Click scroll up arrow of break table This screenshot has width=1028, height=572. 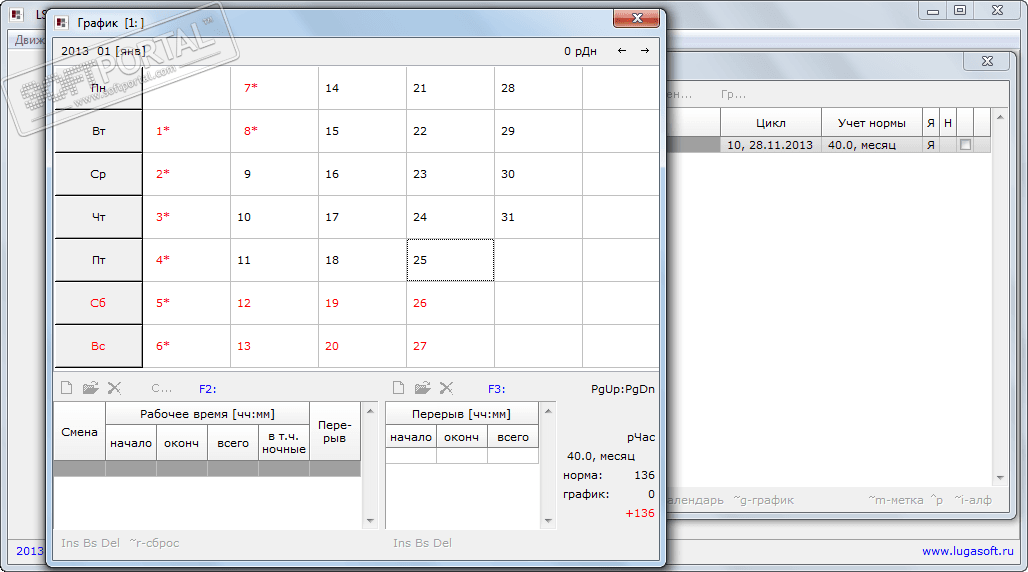[548, 411]
